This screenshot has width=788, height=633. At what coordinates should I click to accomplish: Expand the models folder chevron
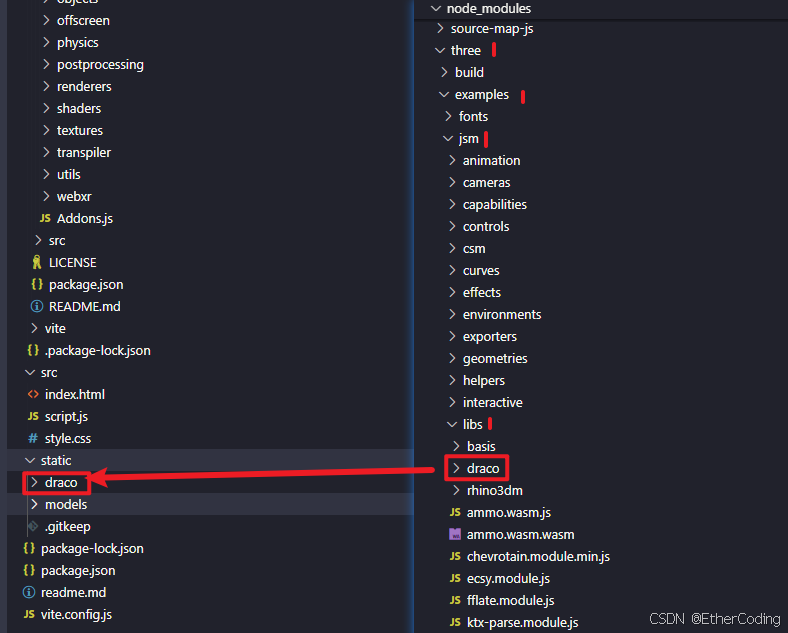(34, 504)
